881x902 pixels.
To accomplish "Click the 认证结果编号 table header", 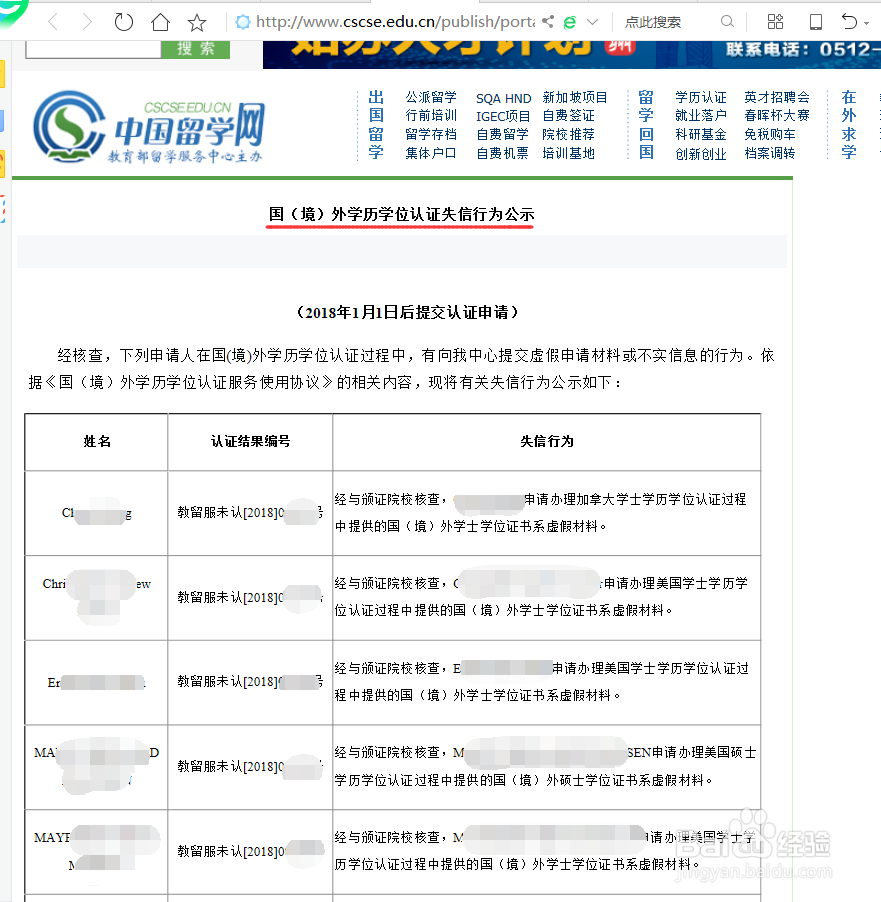I will pos(250,441).
